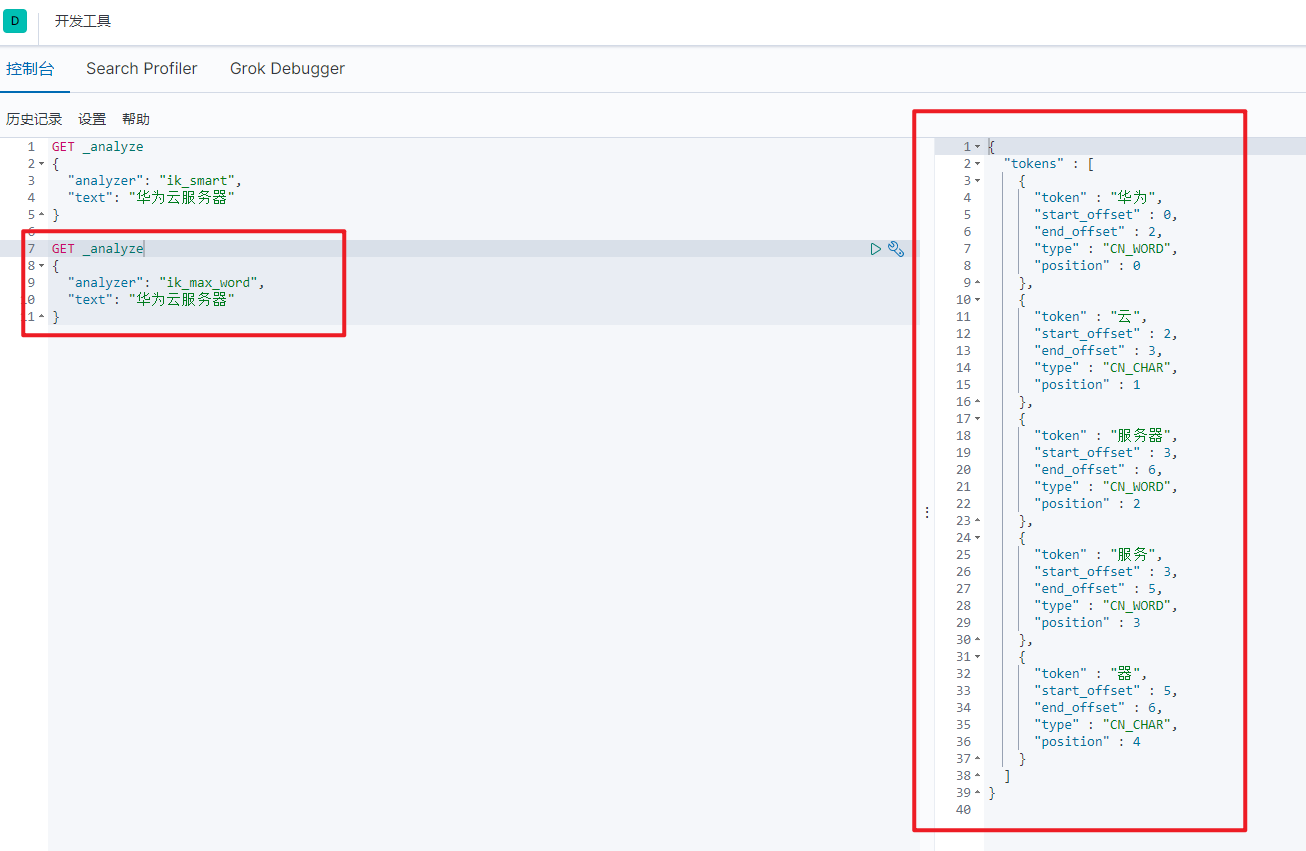This screenshot has width=1306, height=851.
Task: Click the "服务" token value
Action: (x=1133, y=555)
